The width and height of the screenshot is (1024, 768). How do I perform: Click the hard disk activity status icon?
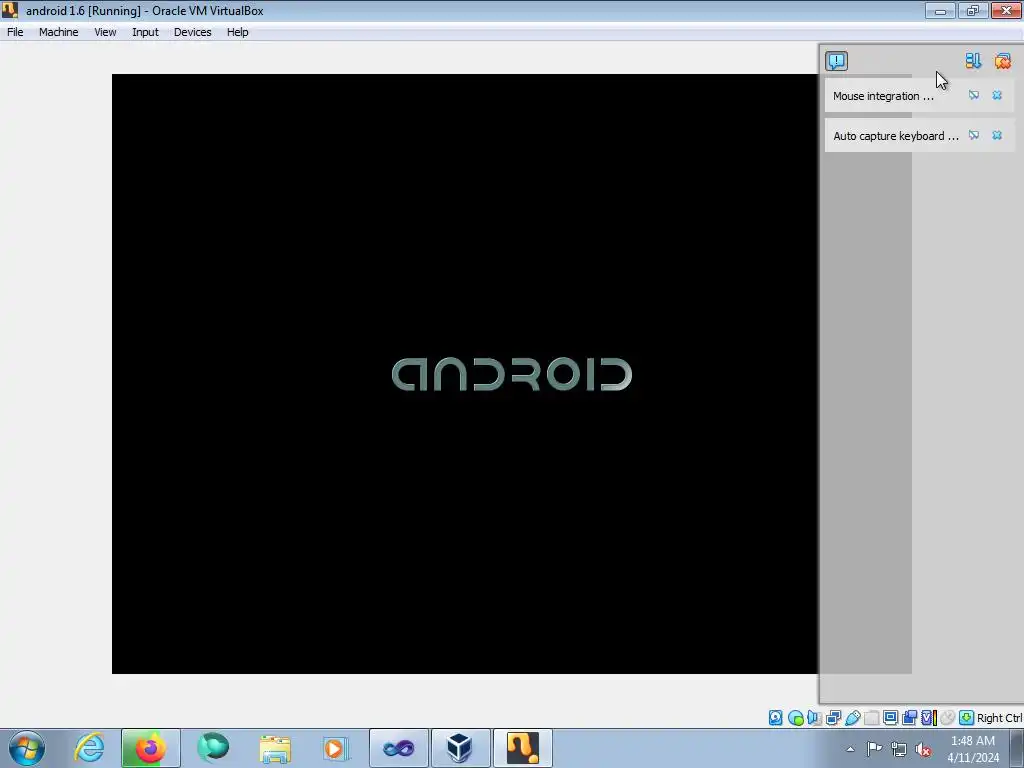[x=775, y=718]
